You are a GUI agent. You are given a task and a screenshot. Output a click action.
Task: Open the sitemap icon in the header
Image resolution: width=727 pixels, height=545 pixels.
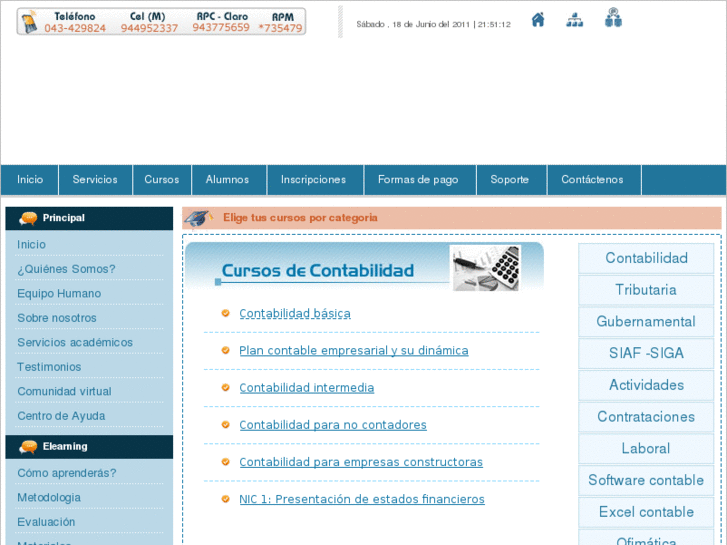[574, 20]
